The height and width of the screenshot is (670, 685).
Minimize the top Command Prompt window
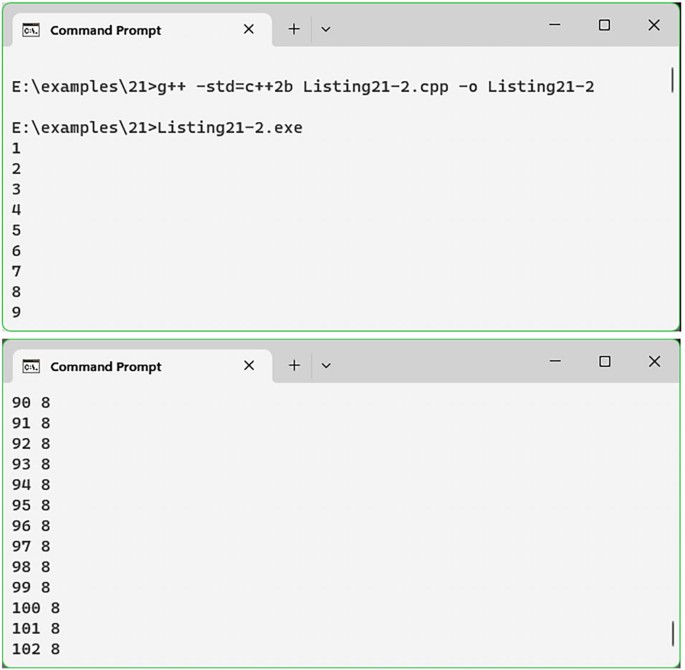(555, 25)
